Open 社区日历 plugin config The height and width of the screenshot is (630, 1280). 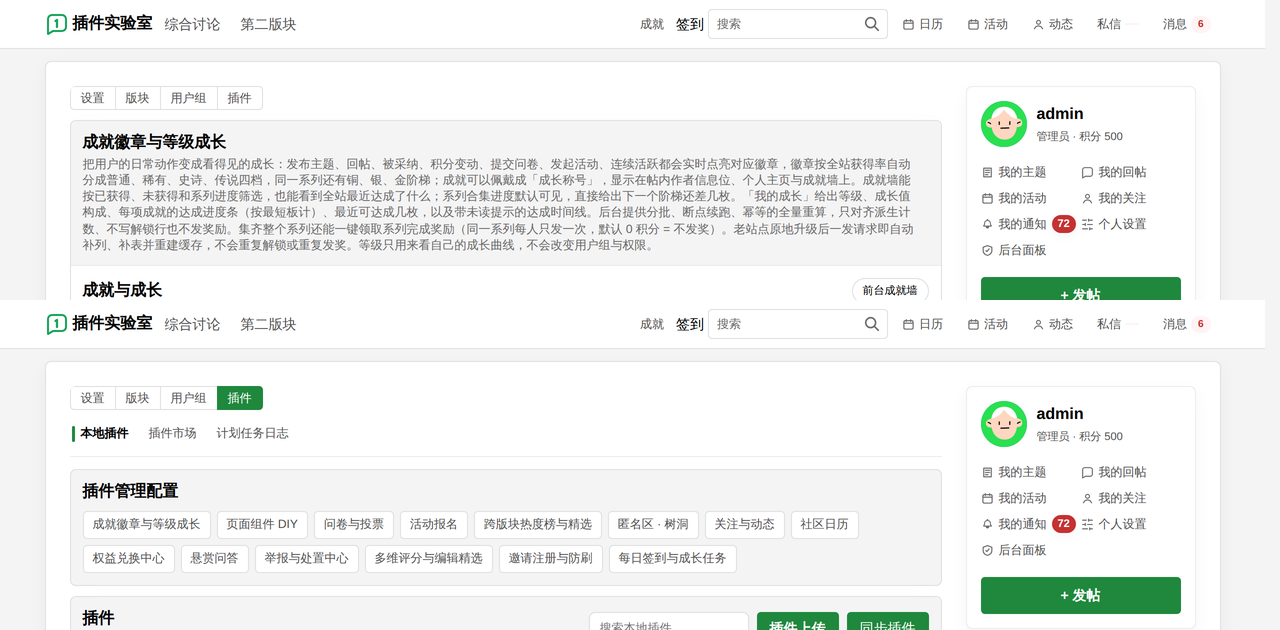click(825, 524)
